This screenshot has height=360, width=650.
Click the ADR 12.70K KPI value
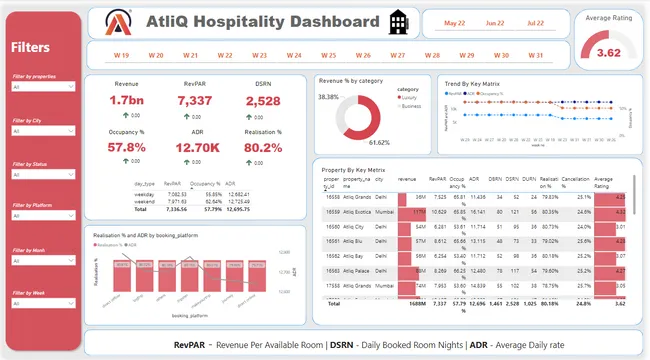pyautogui.click(x=197, y=148)
